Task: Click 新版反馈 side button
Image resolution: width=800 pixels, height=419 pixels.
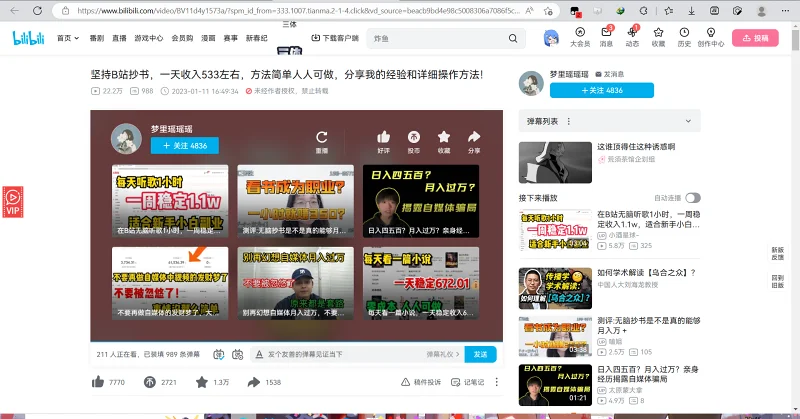Action: pos(778,253)
